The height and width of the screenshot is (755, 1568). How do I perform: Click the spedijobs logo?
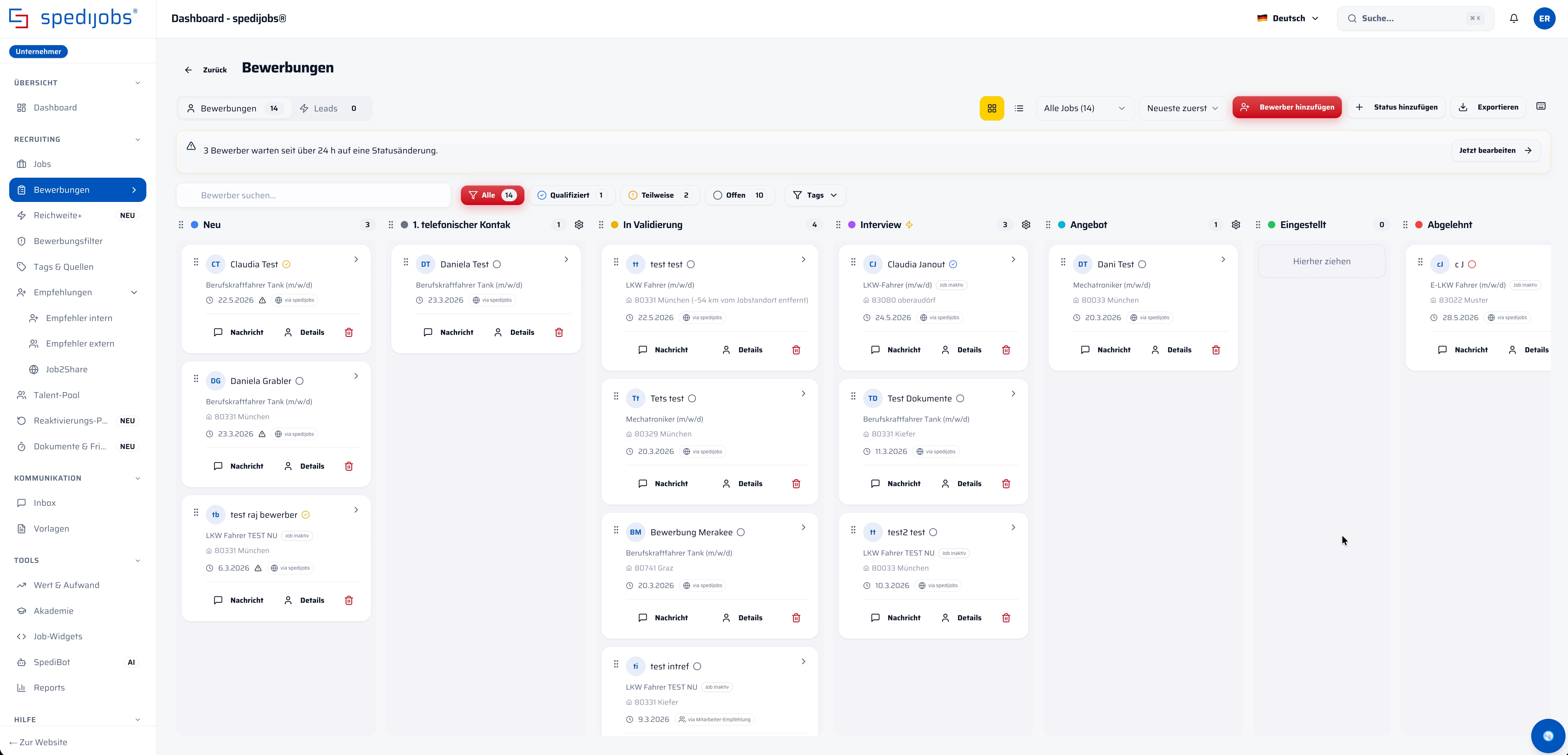[x=74, y=18]
